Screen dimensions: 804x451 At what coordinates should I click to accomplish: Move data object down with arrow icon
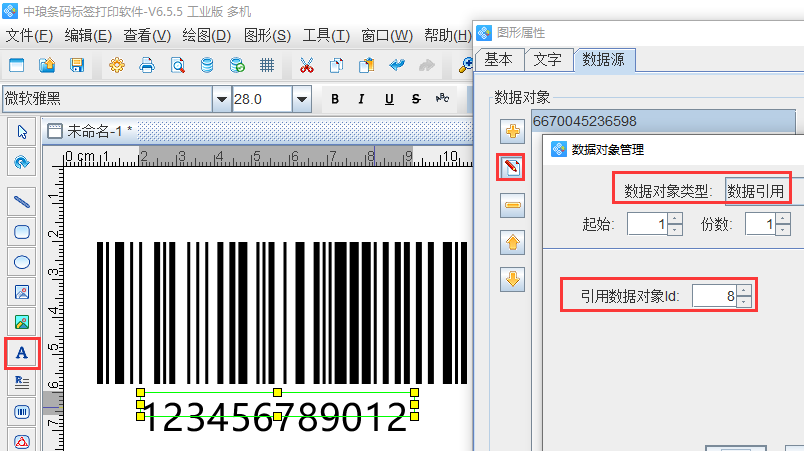pyautogui.click(x=513, y=279)
